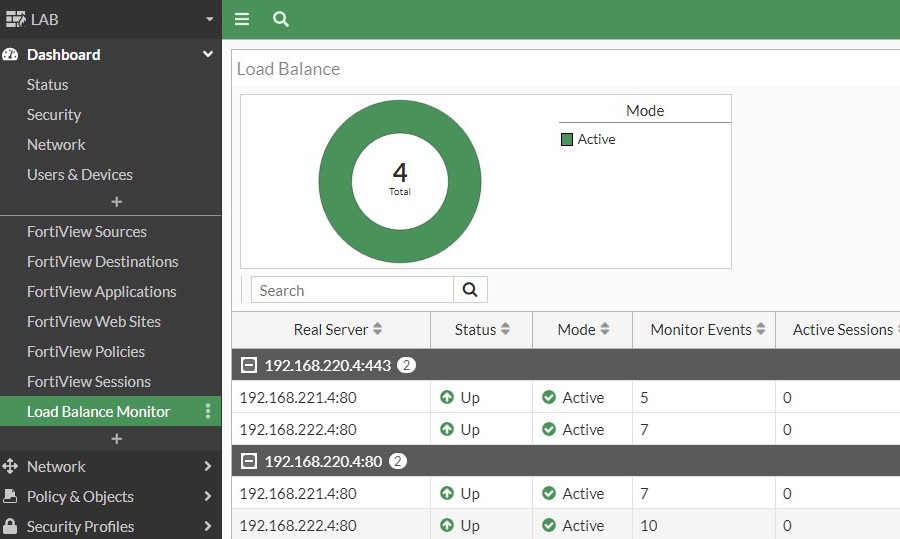
Task: Select 192.168.221.4:80 under the :443 group
Action: [298, 397]
